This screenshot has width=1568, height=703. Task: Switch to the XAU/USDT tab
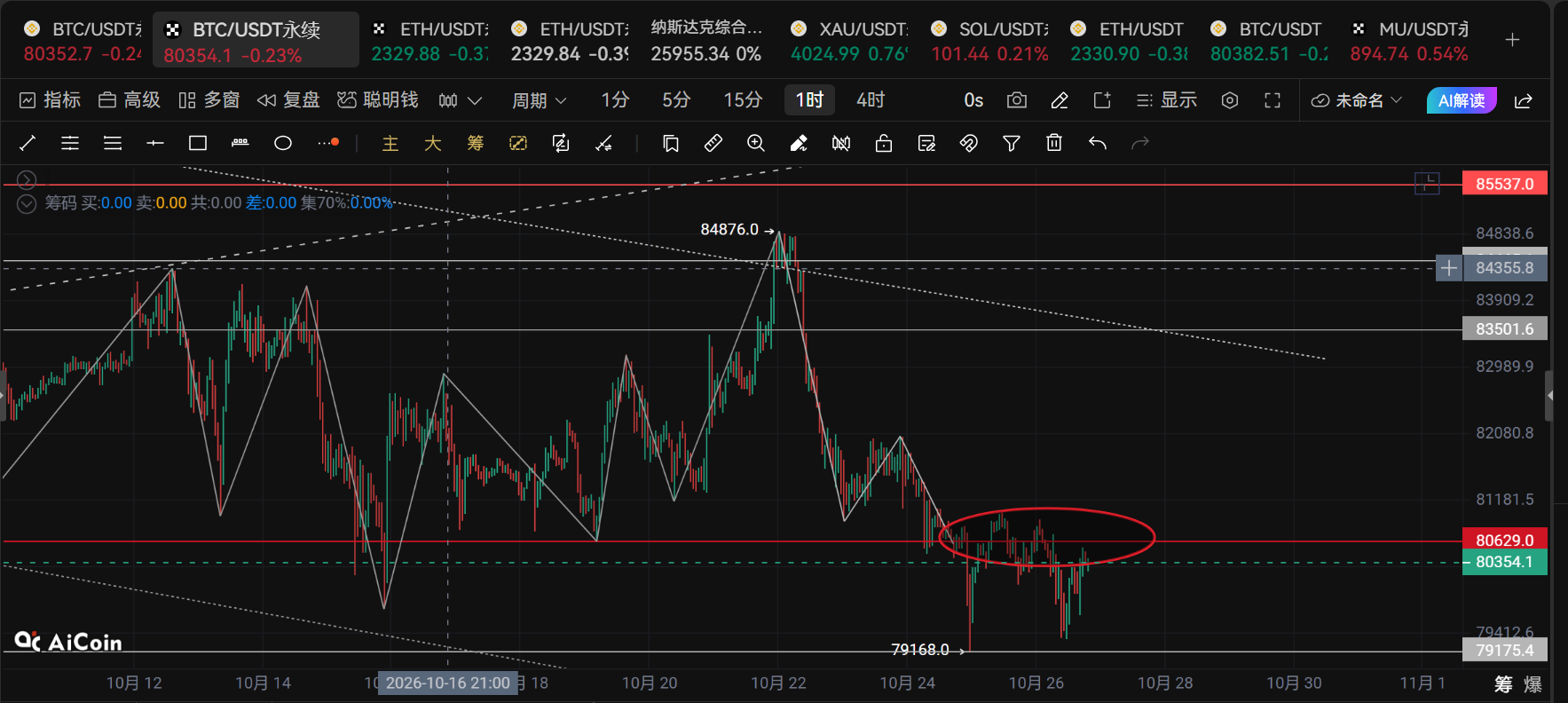850,41
